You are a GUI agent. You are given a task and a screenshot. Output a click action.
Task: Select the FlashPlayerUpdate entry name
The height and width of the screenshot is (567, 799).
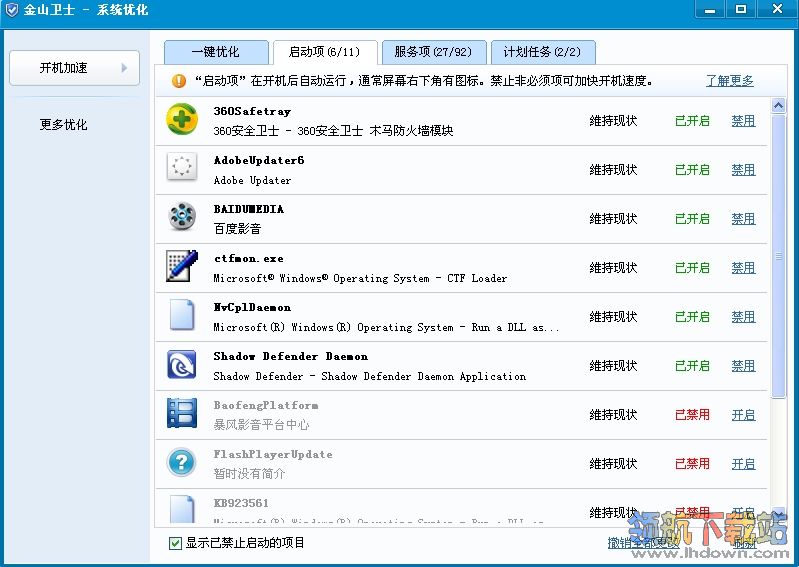point(273,454)
